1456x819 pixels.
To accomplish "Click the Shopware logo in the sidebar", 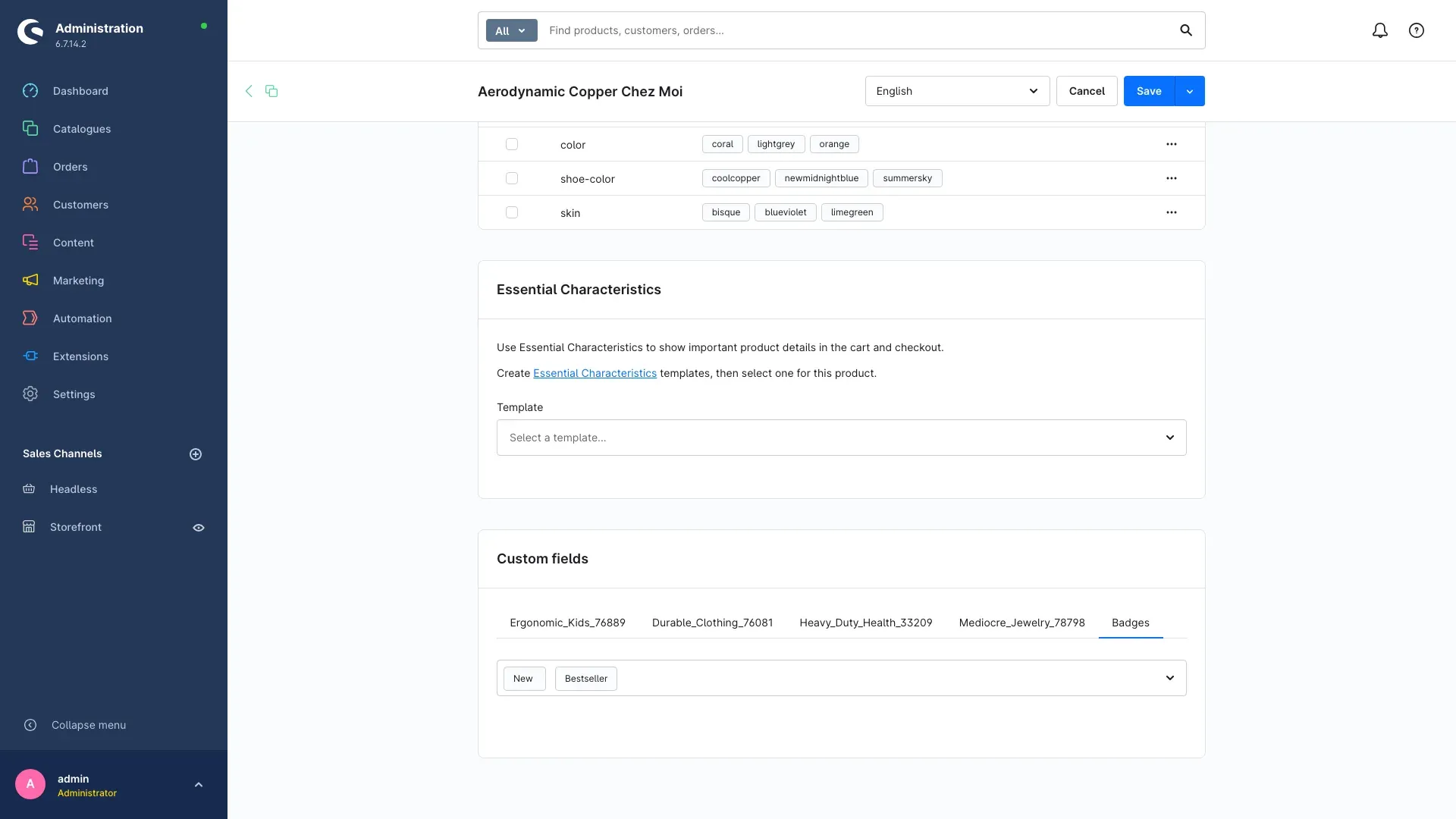I will [30, 32].
